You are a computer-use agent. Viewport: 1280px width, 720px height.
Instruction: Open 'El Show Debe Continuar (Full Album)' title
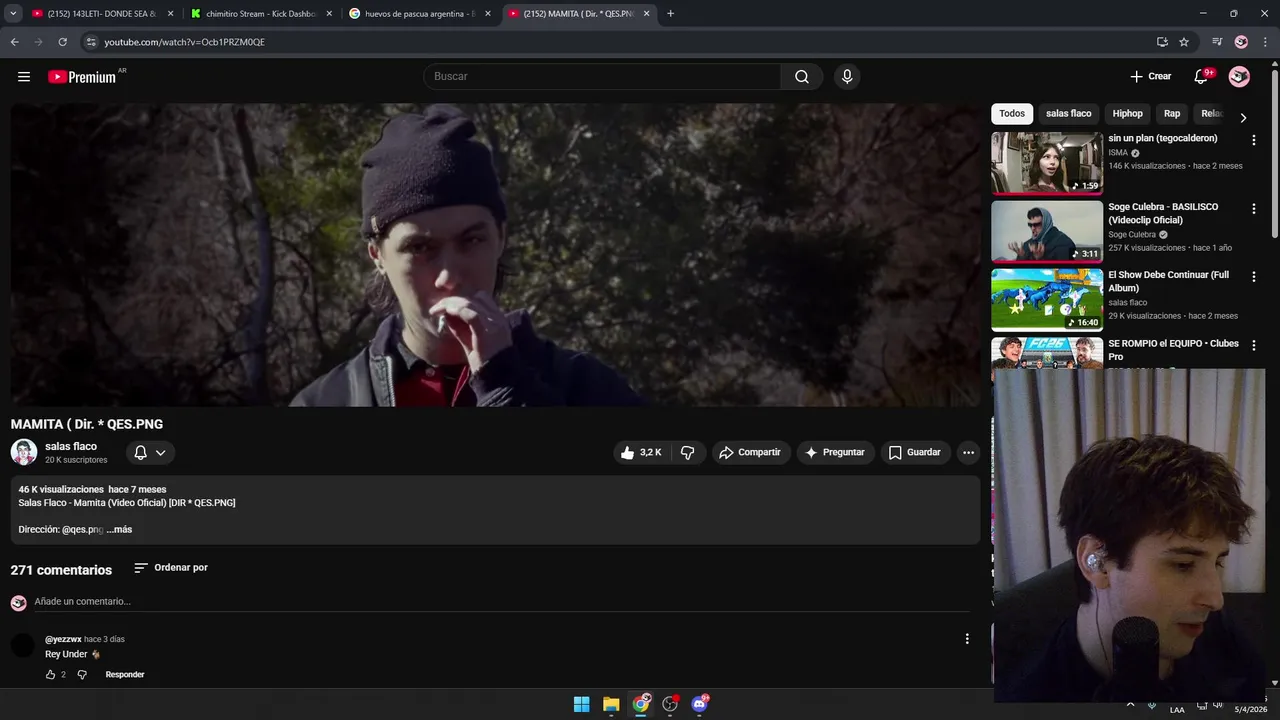(x=1169, y=281)
